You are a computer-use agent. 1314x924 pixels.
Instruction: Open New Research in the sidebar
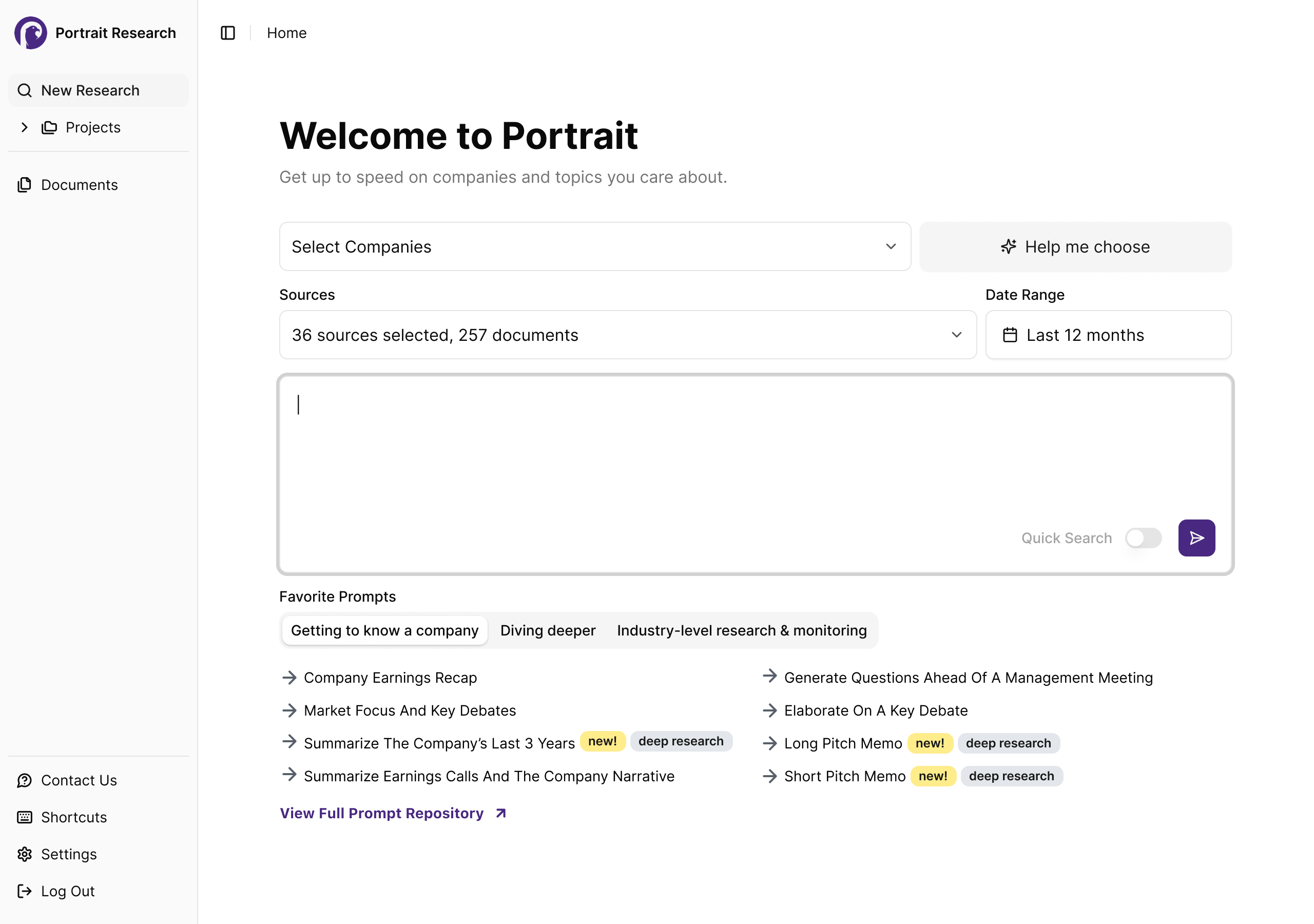coord(99,90)
